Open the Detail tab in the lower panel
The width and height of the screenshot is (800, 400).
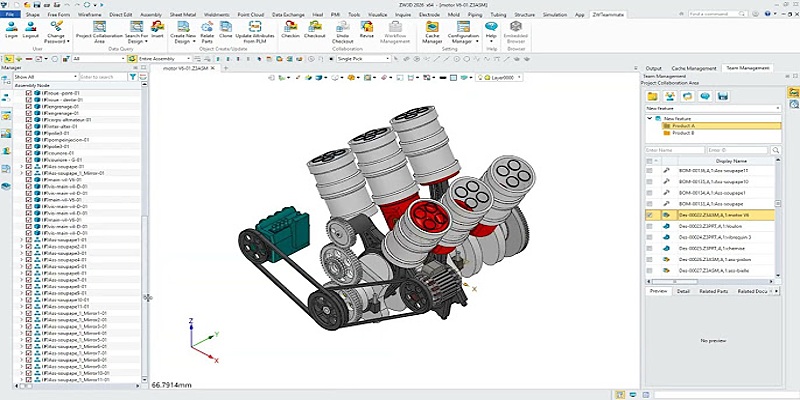(x=683, y=291)
